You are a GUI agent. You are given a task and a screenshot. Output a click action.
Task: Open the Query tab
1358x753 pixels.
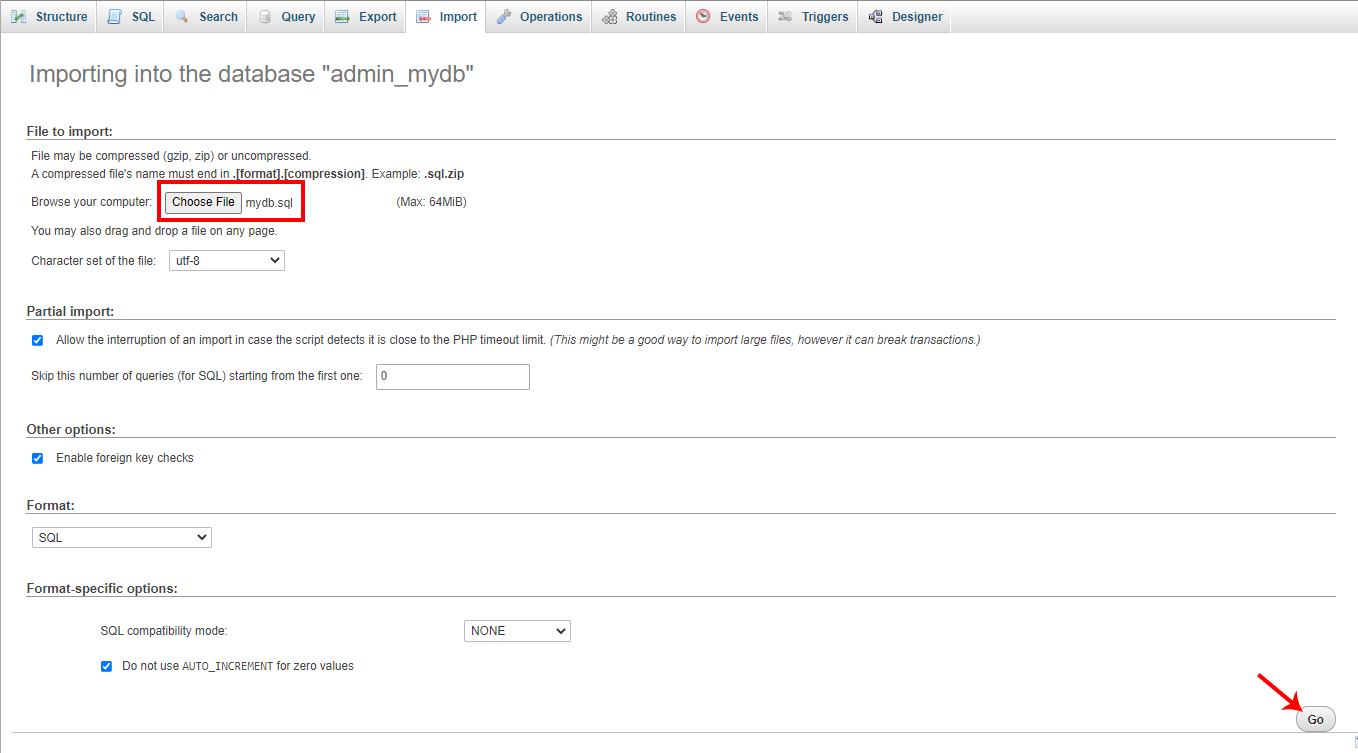click(286, 17)
